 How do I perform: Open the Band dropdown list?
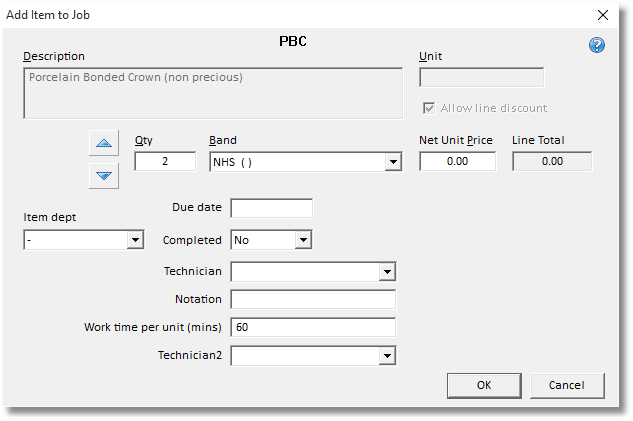[x=393, y=162]
